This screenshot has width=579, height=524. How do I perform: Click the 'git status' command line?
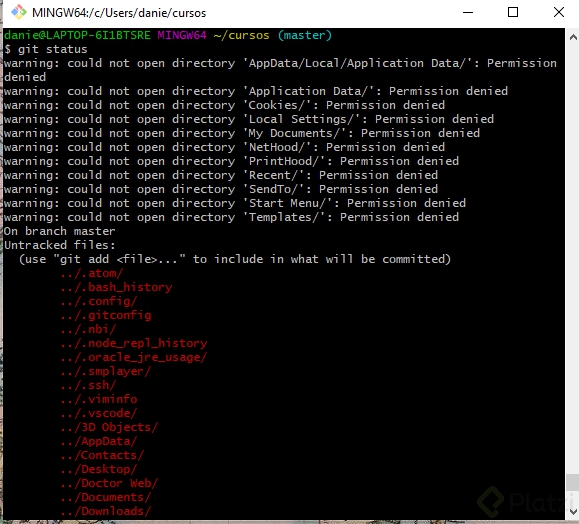(46, 49)
